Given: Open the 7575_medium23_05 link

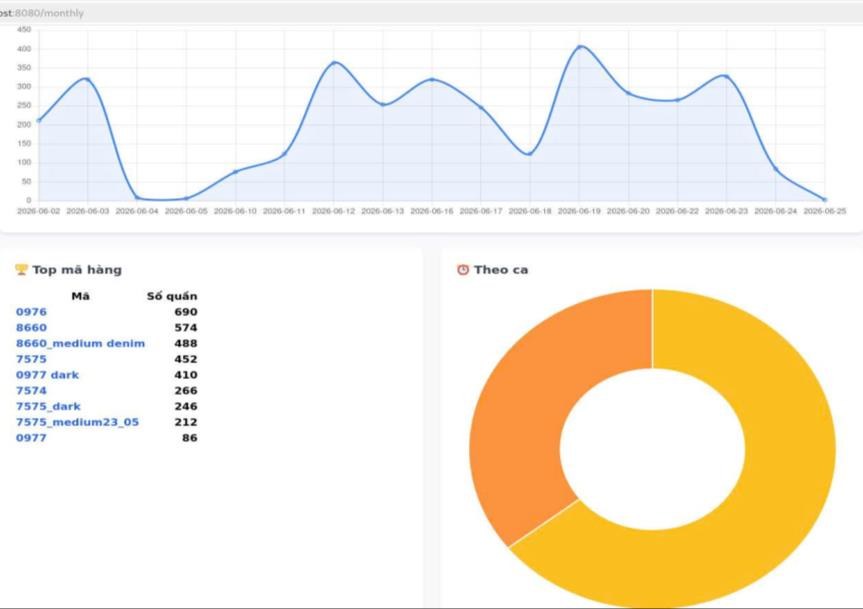Looking at the screenshot, I should click(x=78, y=423).
